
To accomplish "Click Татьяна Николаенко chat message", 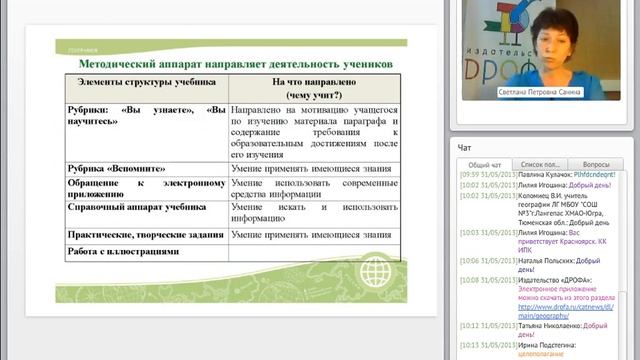I will [x=533, y=330].
